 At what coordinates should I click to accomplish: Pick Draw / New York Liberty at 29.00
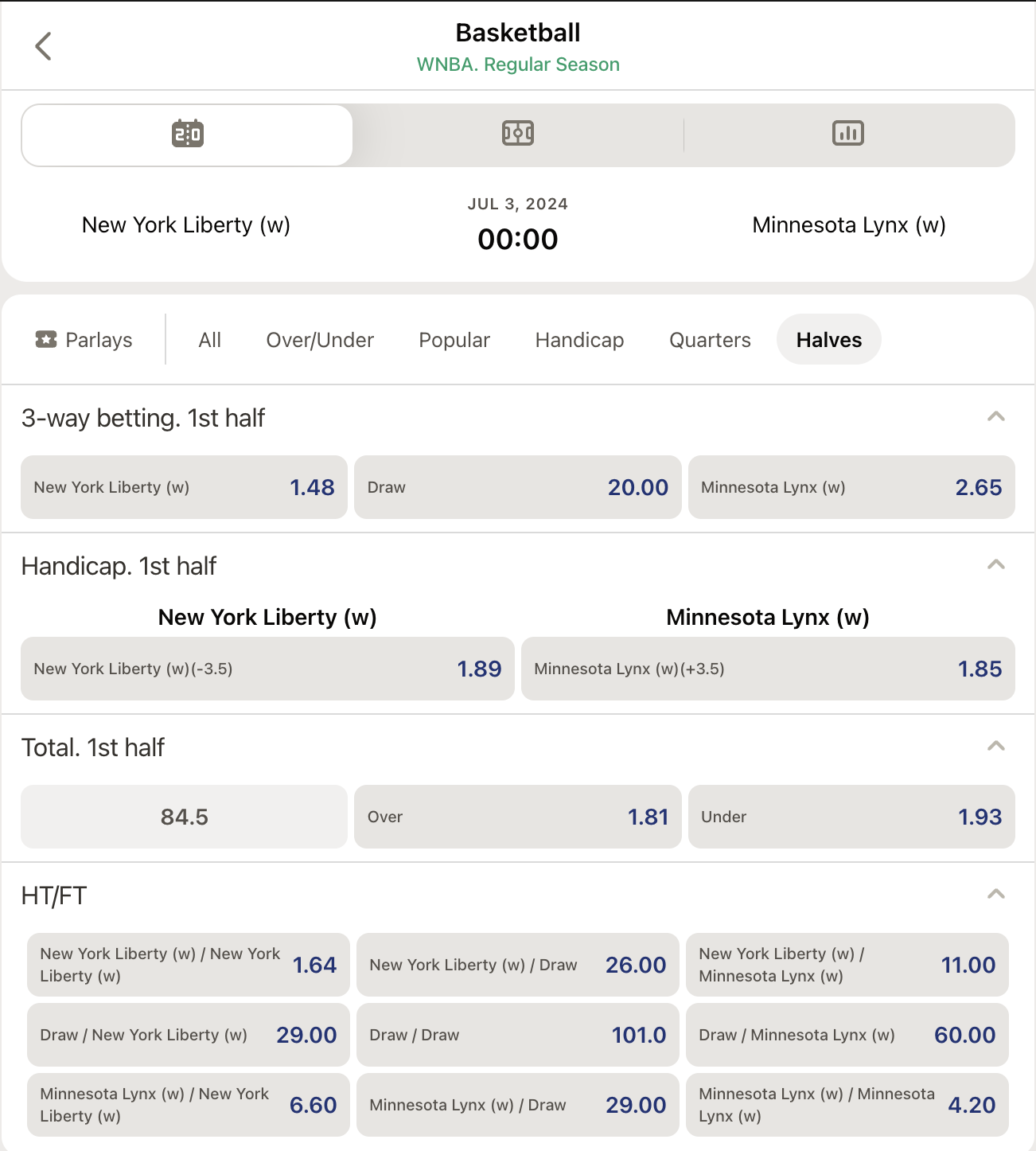pyautogui.click(x=189, y=1035)
